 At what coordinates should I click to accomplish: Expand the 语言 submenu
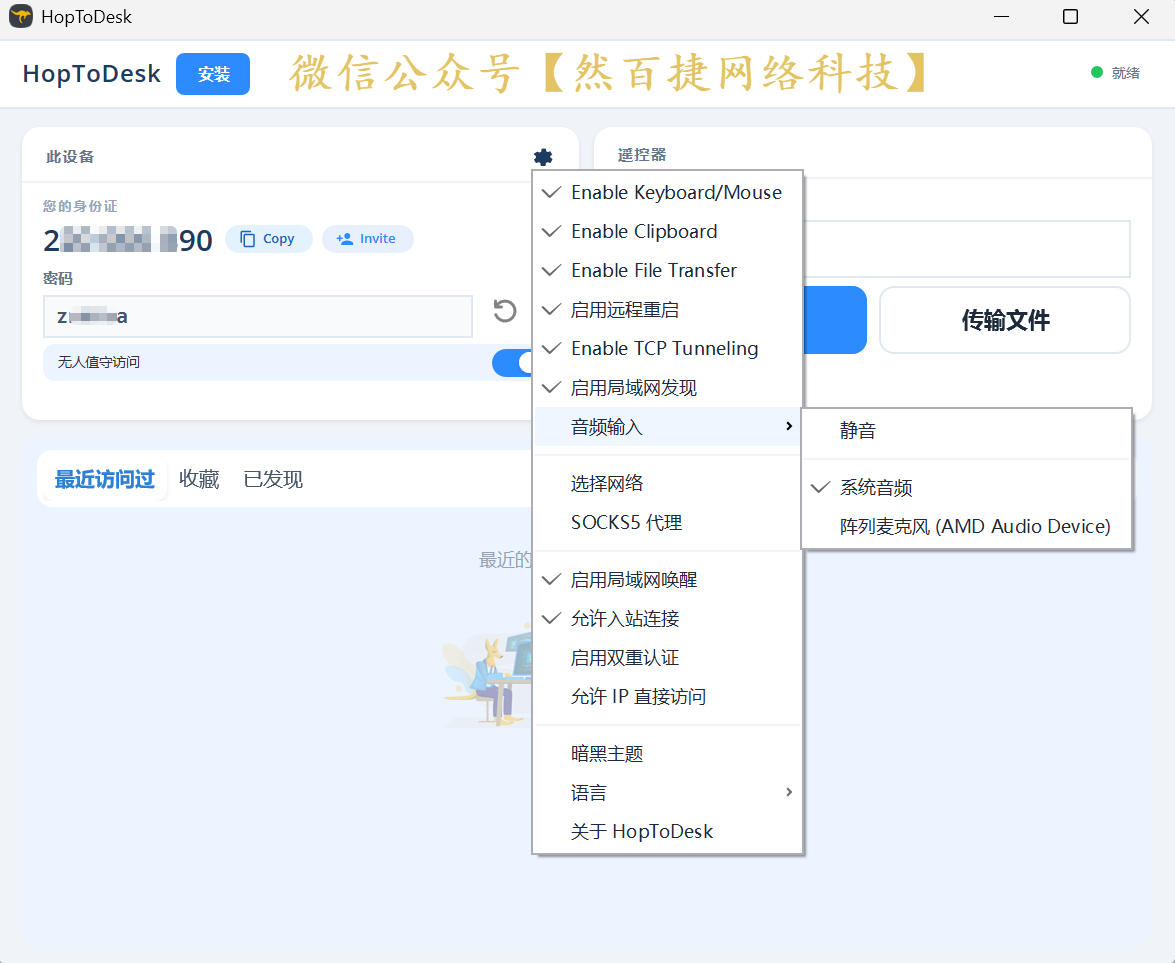pyautogui.click(x=668, y=792)
